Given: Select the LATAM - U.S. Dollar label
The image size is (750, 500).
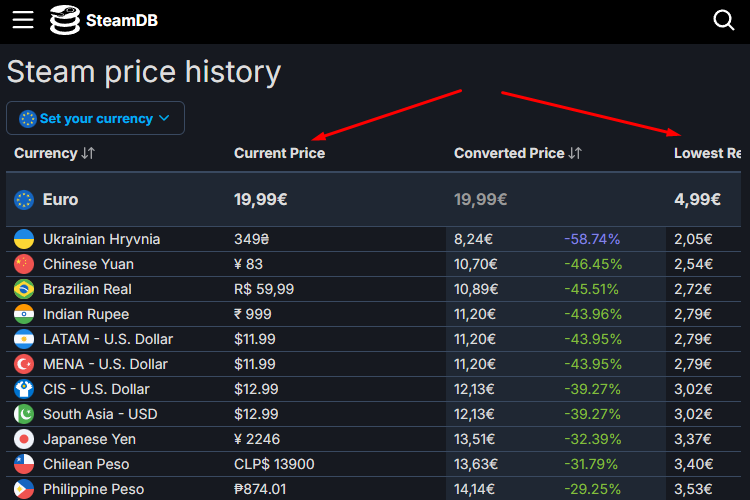Looking at the screenshot, I should 108,339.
